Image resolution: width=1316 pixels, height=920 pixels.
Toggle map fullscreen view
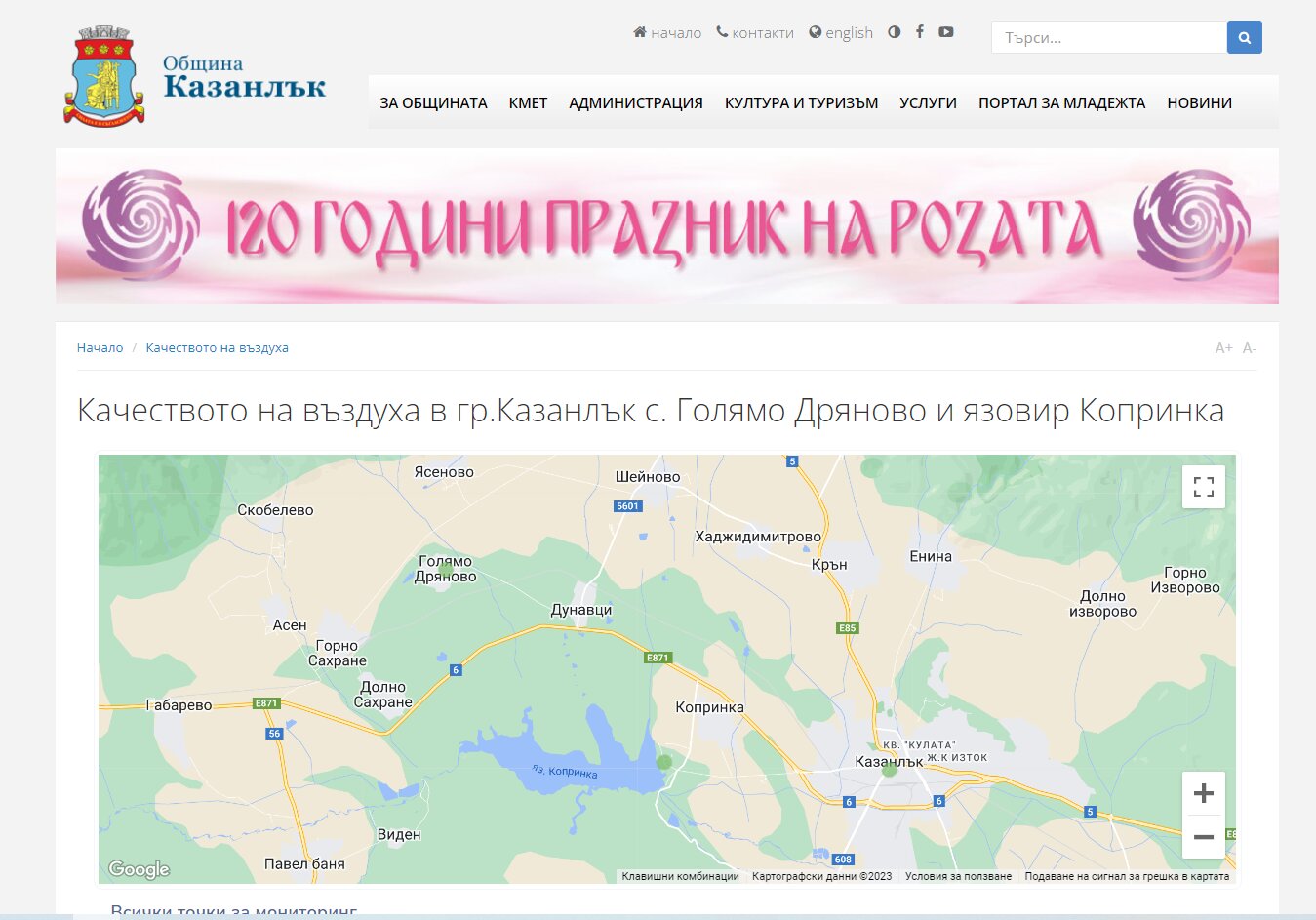(x=1203, y=486)
